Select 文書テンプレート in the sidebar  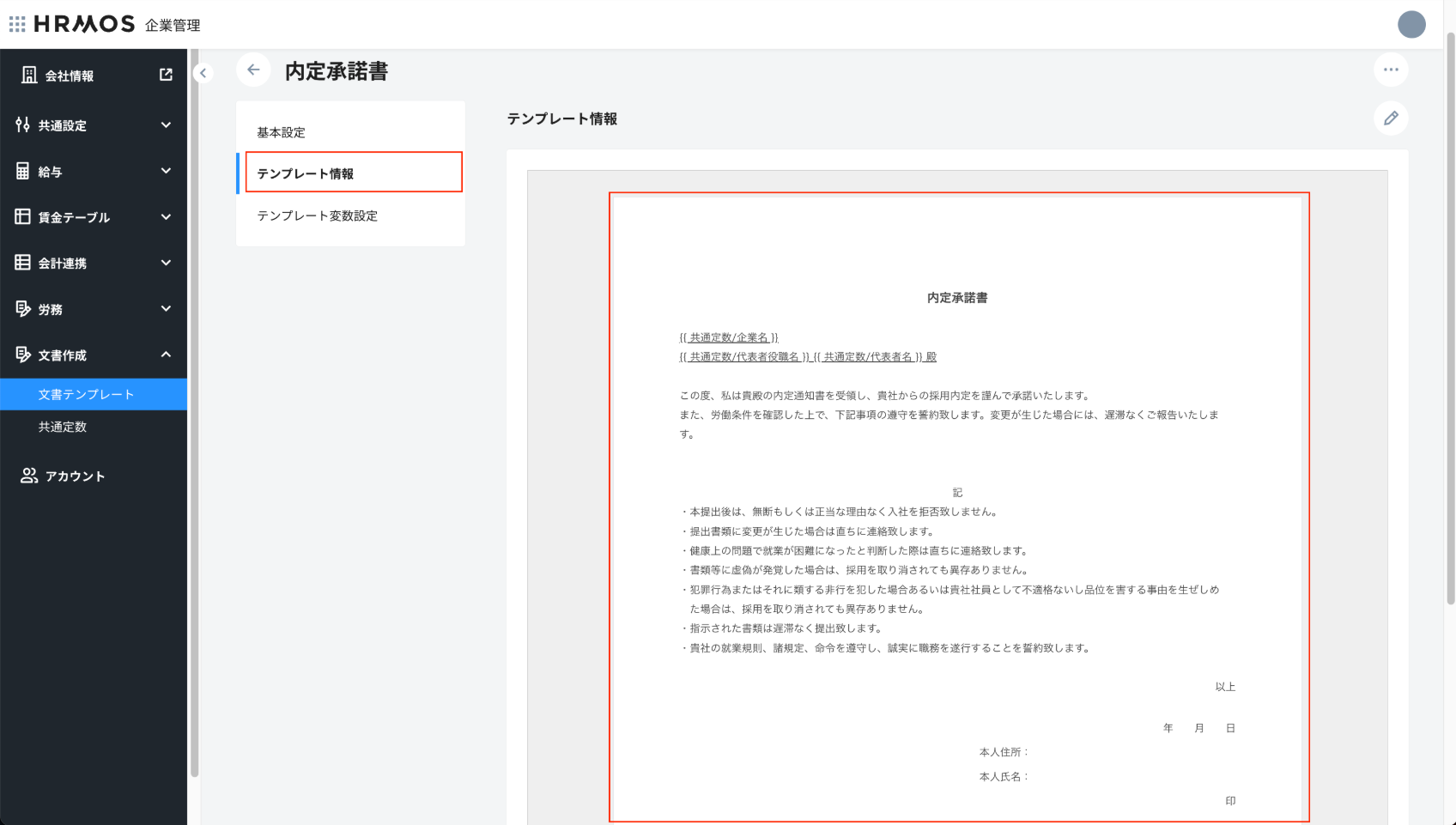point(87,394)
